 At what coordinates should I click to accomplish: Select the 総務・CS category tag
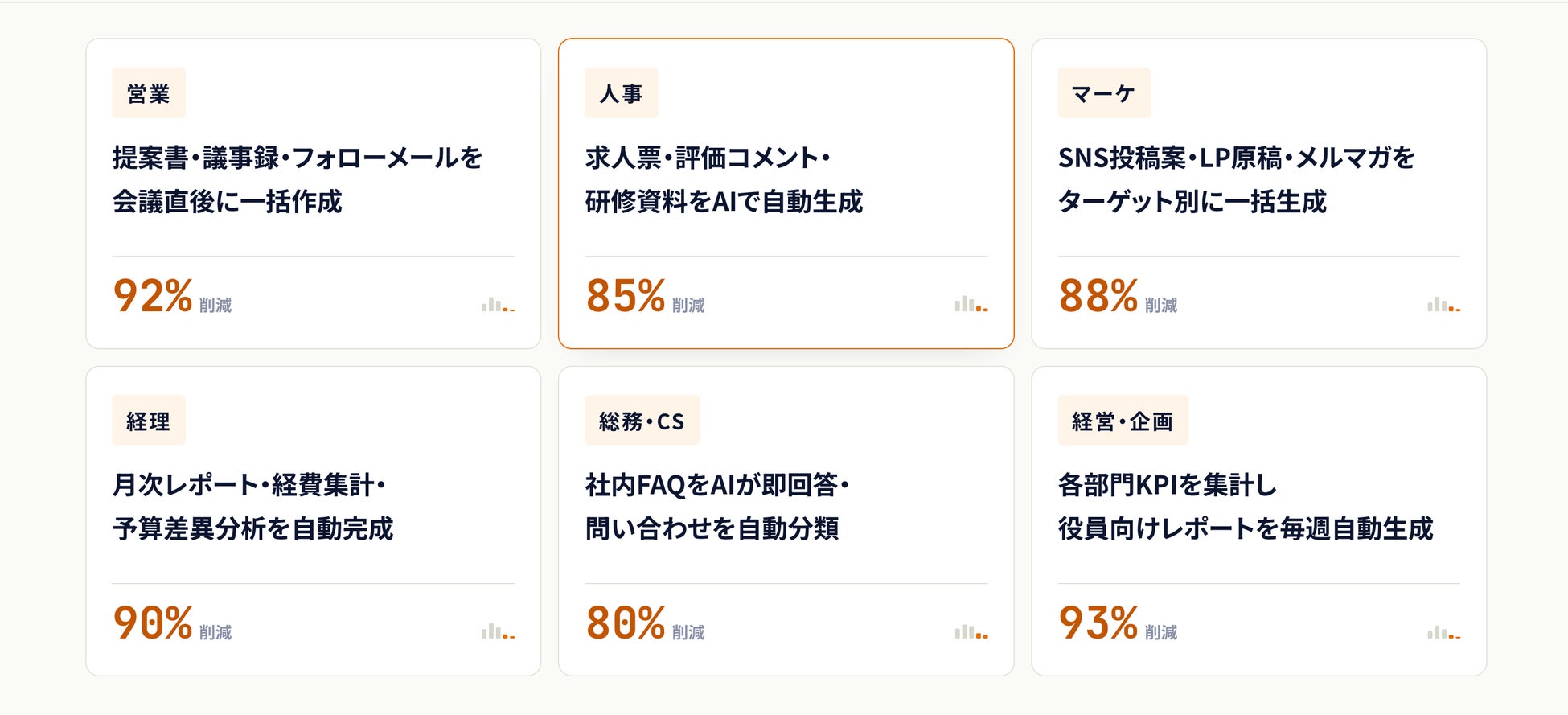click(x=642, y=421)
